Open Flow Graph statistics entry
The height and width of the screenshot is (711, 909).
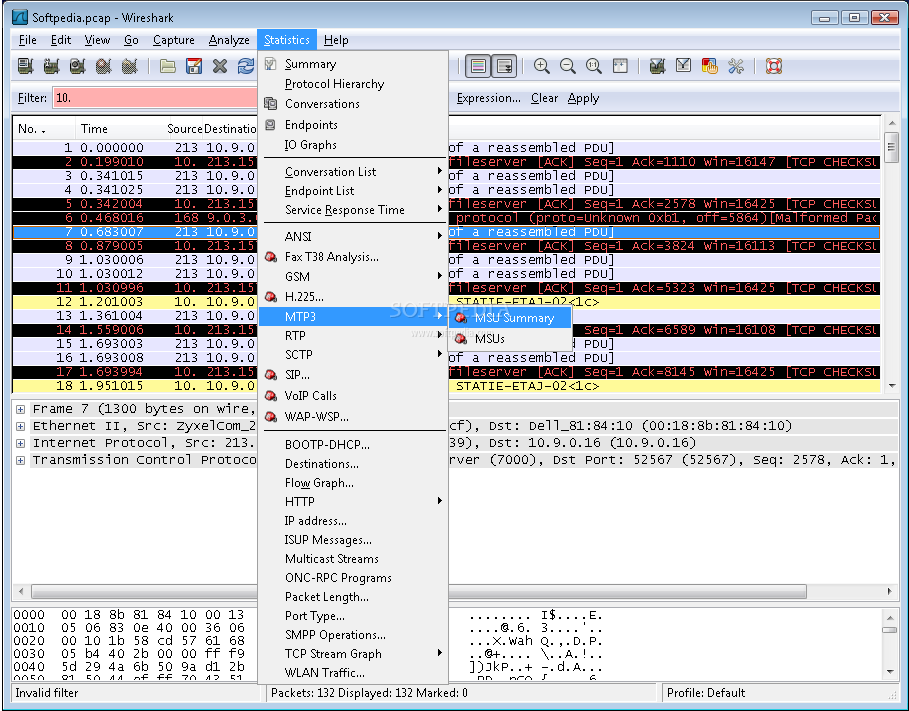(x=352, y=483)
